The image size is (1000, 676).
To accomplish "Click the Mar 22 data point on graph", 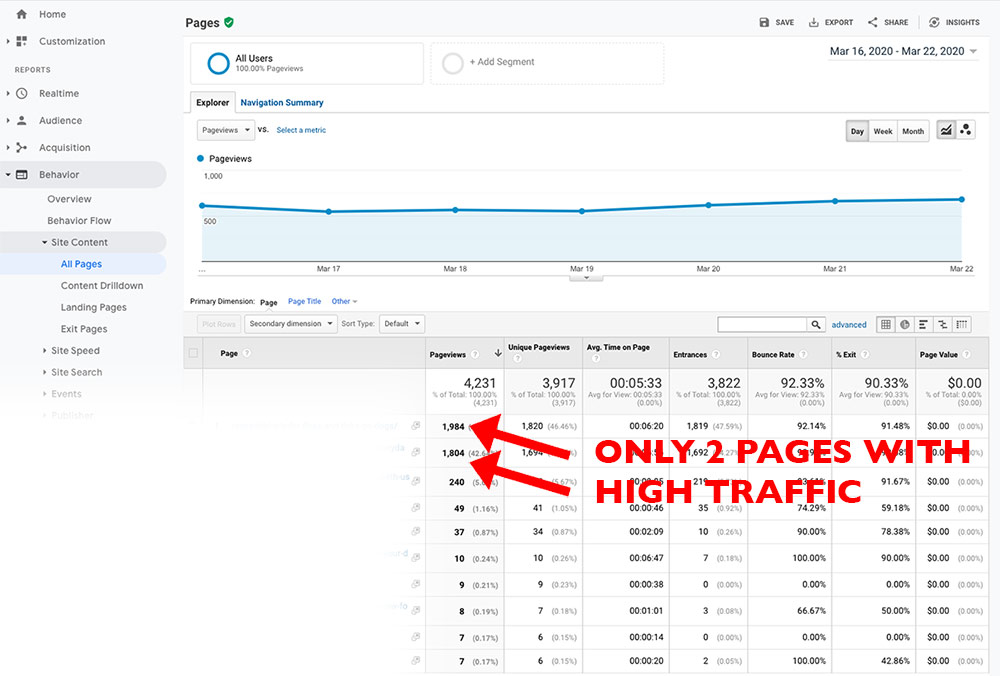I will coord(962,200).
